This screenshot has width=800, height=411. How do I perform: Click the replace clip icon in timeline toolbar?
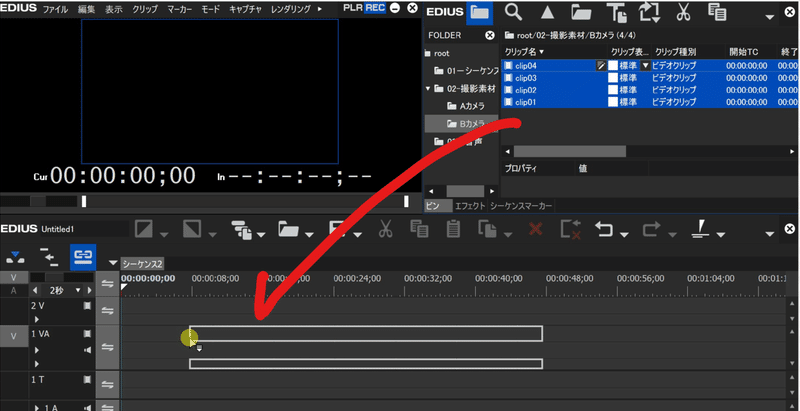[487, 229]
